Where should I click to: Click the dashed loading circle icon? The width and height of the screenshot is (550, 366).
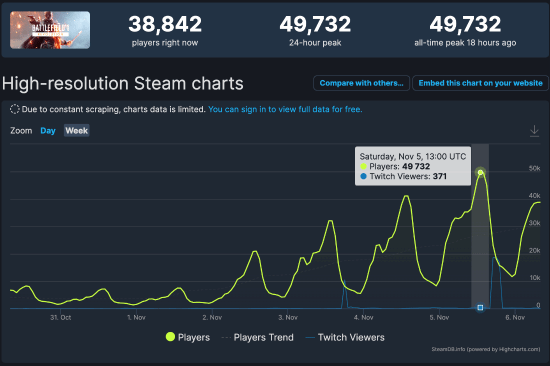15,109
